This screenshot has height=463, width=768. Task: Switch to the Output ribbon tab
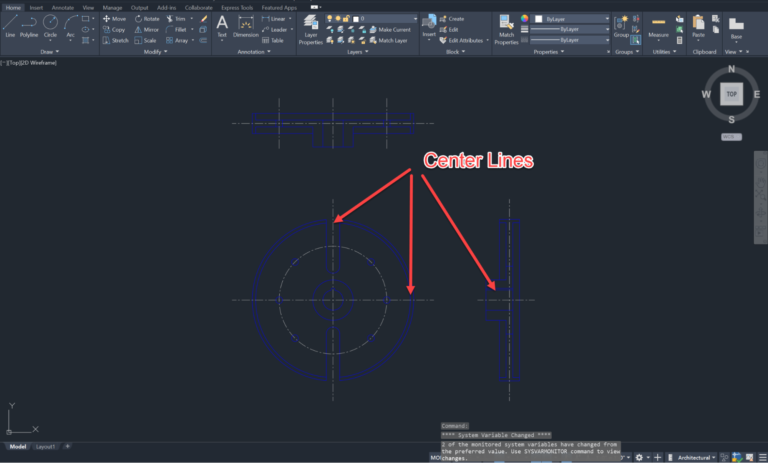[140, 7]
